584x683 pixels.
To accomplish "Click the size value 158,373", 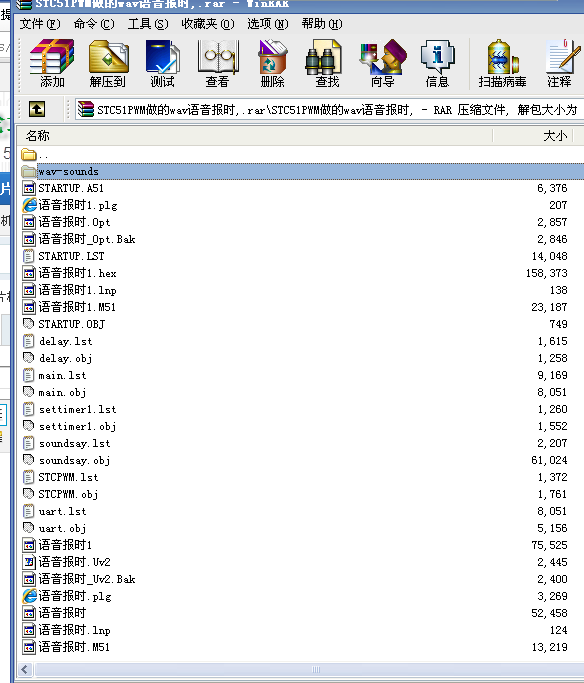I will point(546,273).
